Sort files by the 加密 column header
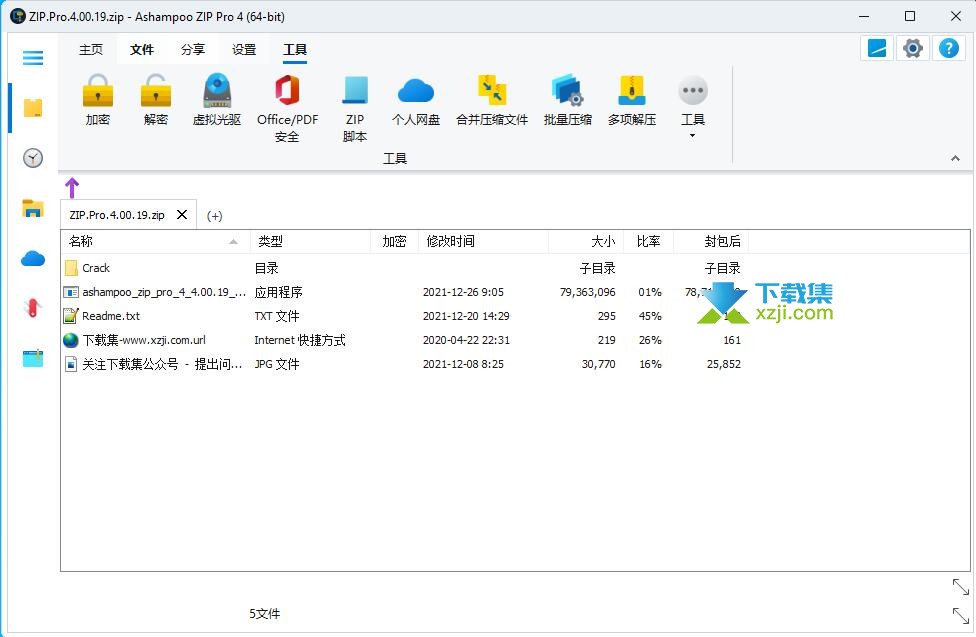This screenshot has height=637, width=976. pos(394,242)
